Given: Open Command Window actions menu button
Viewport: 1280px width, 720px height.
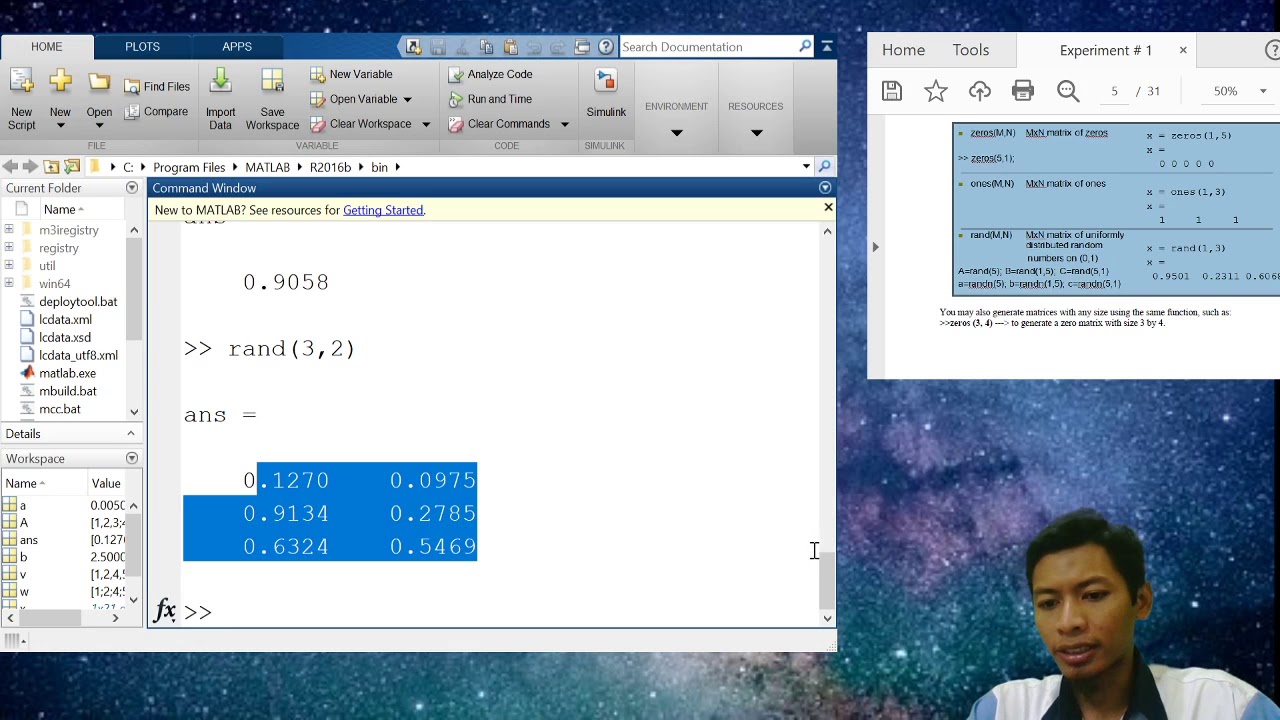Looking at the screenshot, I should (825, 188).
